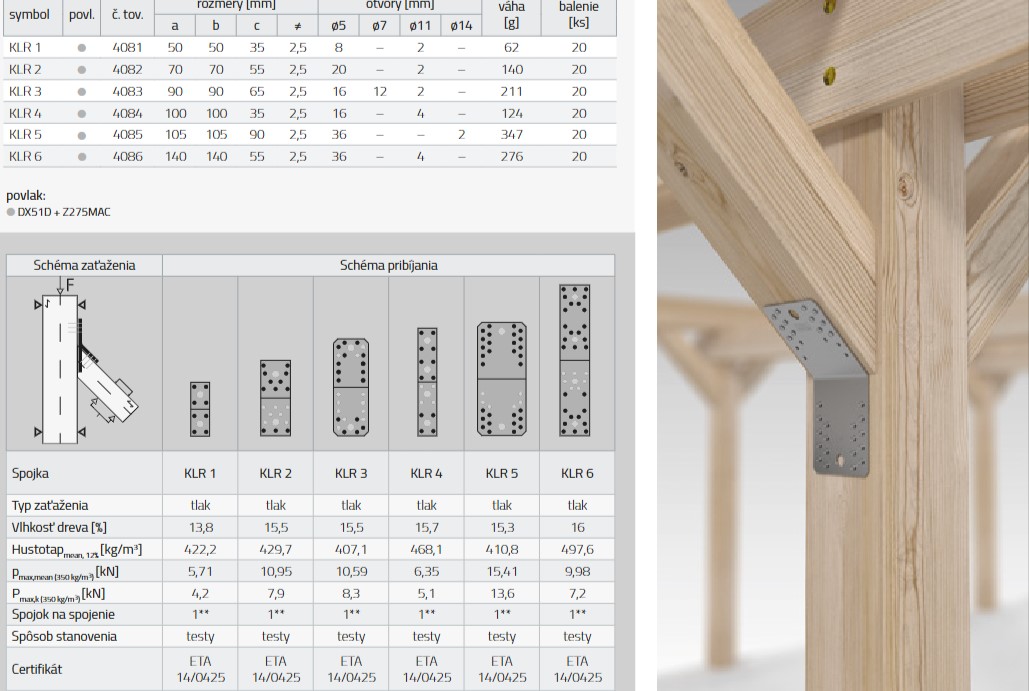Click the gray dot beside DX51D + Z275MAC
1029x691 pixels.
(11, 211)
